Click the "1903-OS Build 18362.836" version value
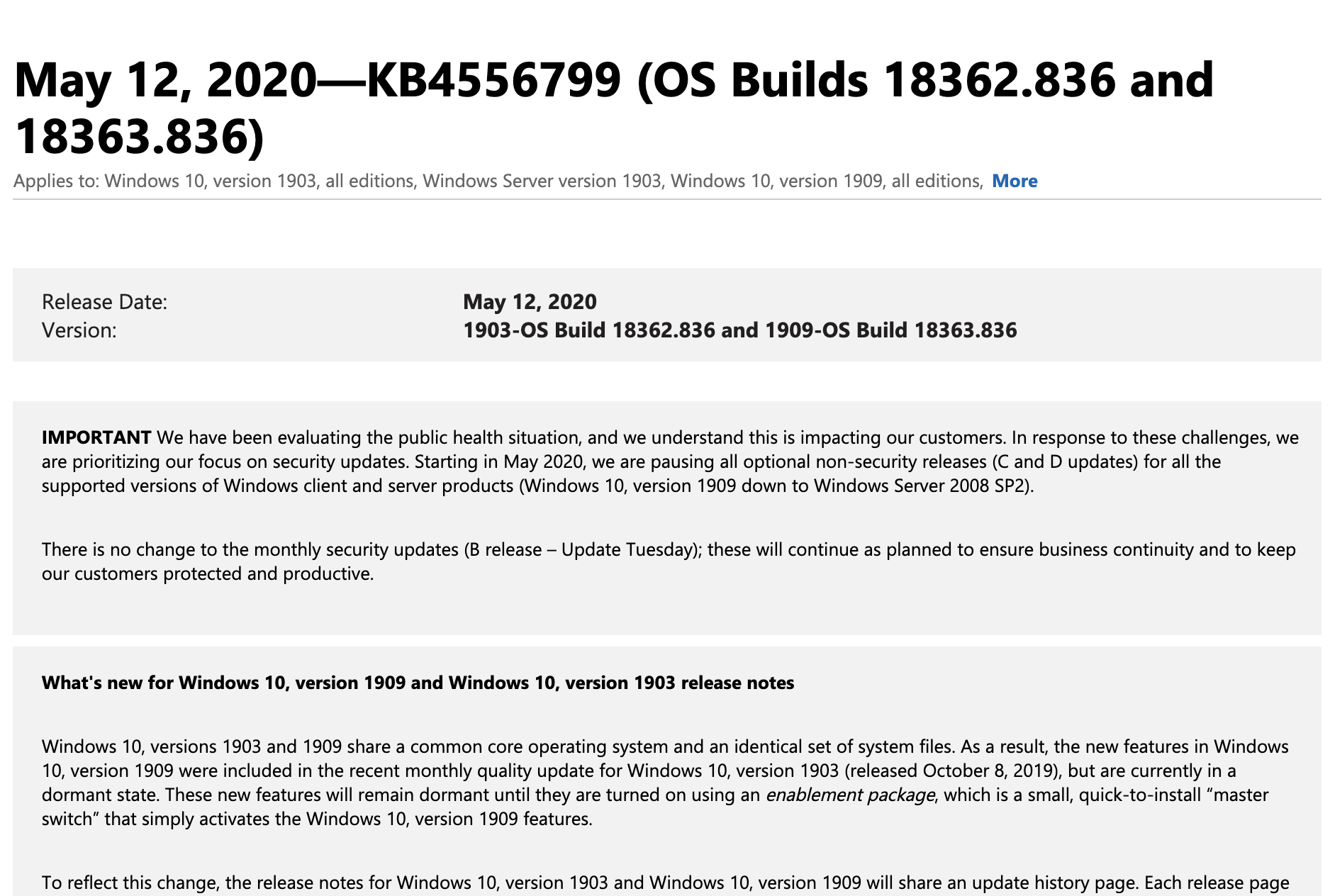 pos(589,330)
